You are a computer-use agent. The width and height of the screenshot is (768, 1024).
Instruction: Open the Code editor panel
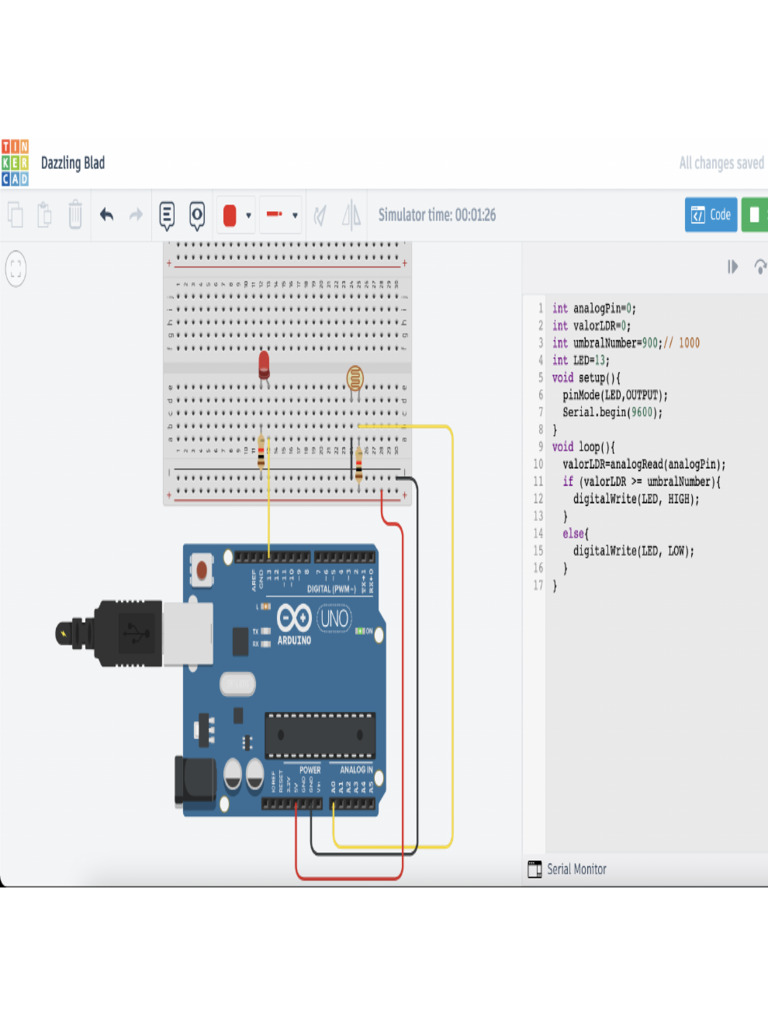tap(710, 215)
